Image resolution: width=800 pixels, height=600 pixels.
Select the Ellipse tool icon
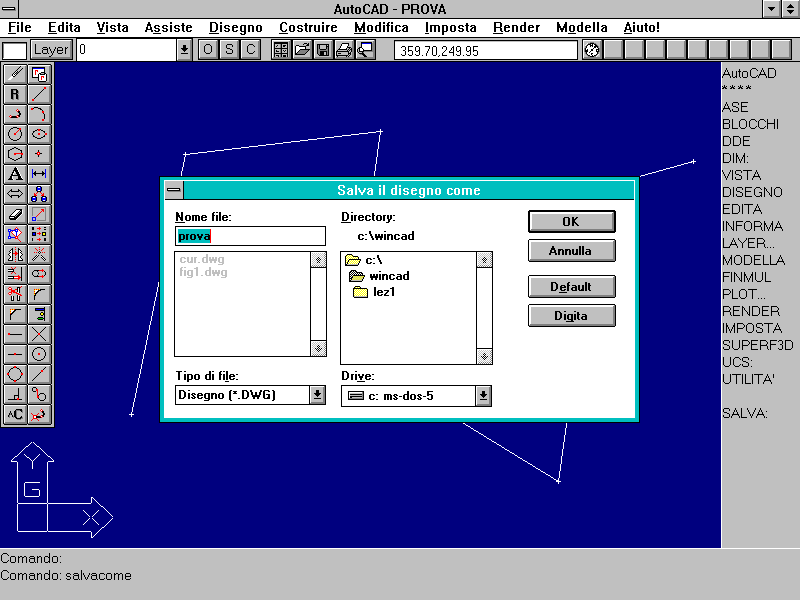[x=39, y=134]
